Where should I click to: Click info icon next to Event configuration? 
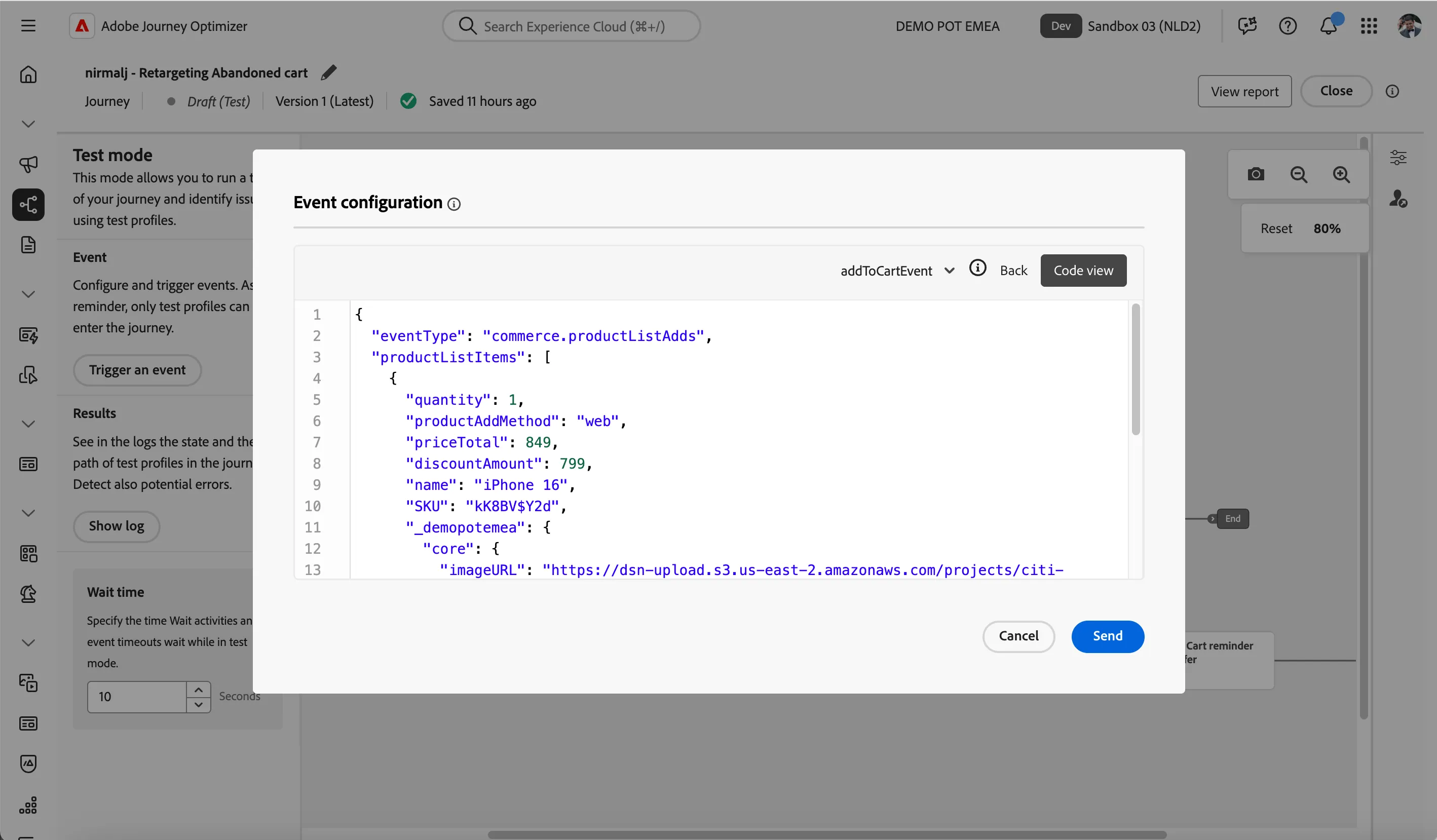454,204
